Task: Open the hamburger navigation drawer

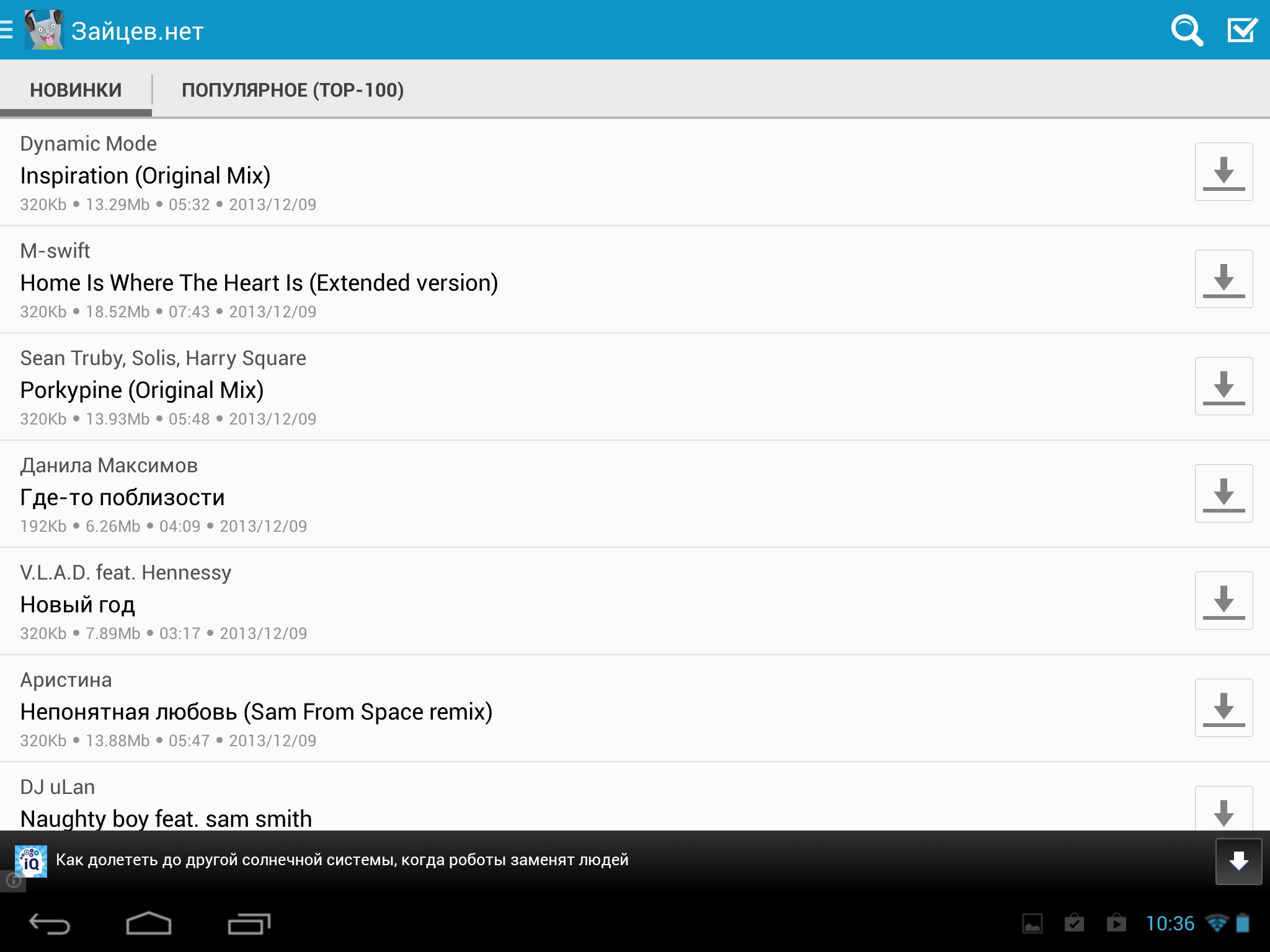Action: click(x=7, y=30)
